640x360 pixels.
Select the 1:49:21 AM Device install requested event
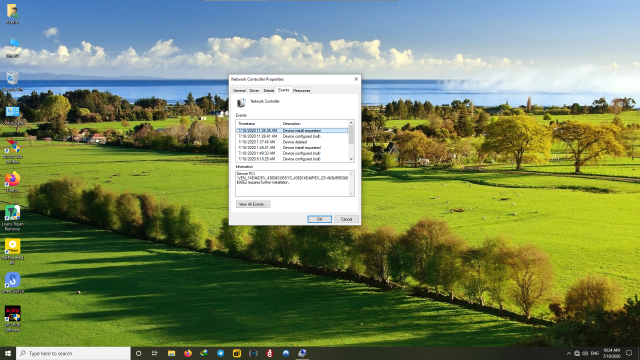pos(292,148)
